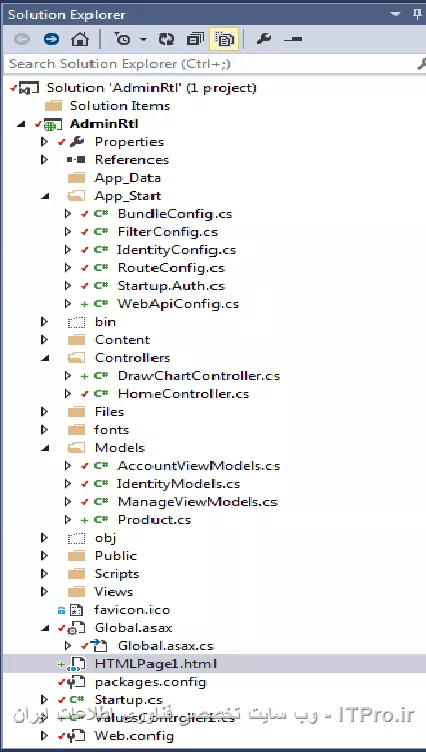Select WebApiConfig.cs in App_Start

178,304
